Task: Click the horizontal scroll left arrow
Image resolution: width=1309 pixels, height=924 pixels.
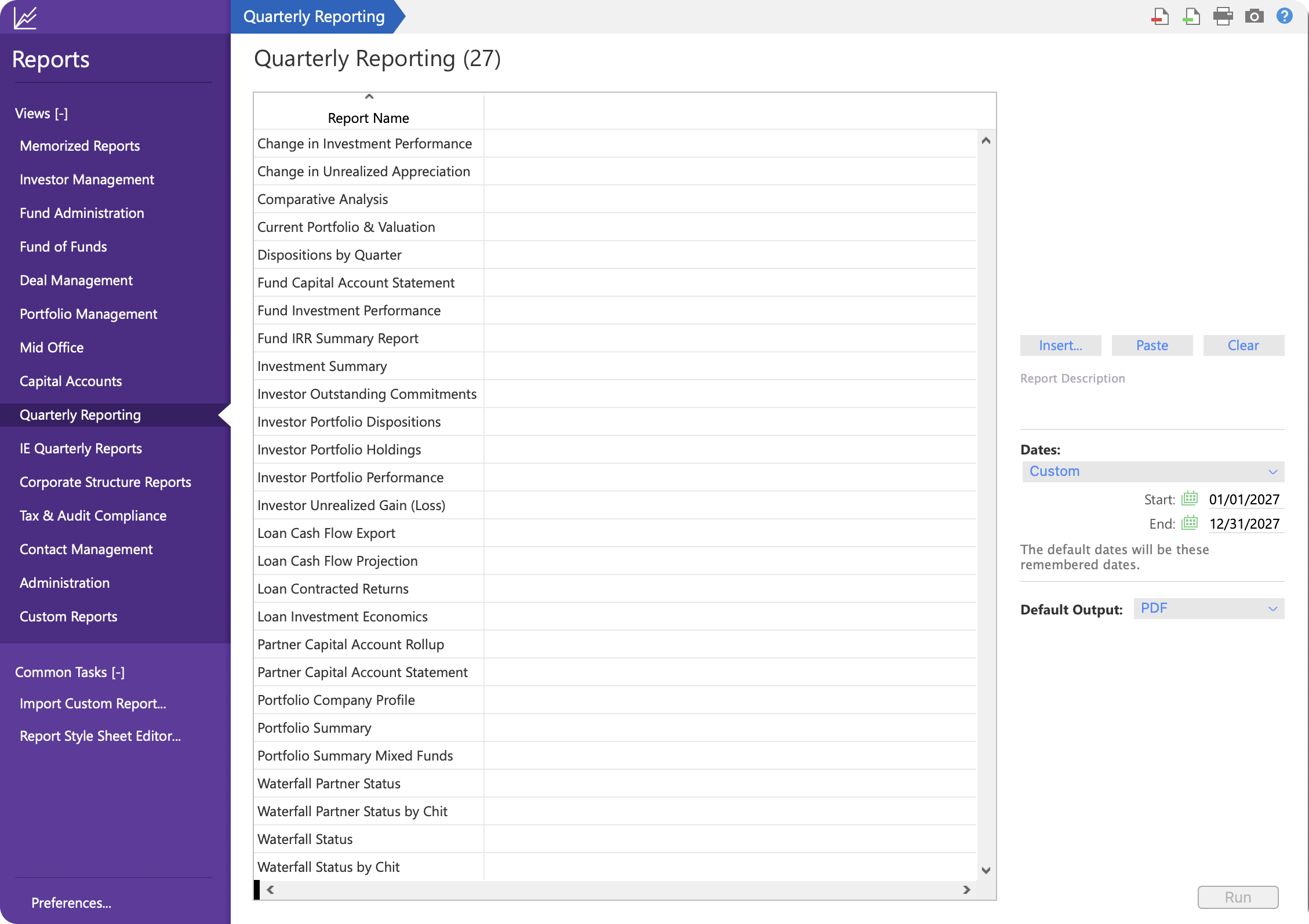Action: tap(270, 890)
